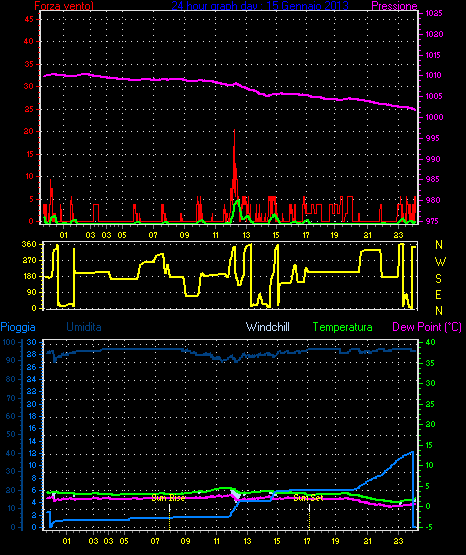Click wind direction axis value 90
Viewport: 466px width, 555px height.
tap(32, 292)
